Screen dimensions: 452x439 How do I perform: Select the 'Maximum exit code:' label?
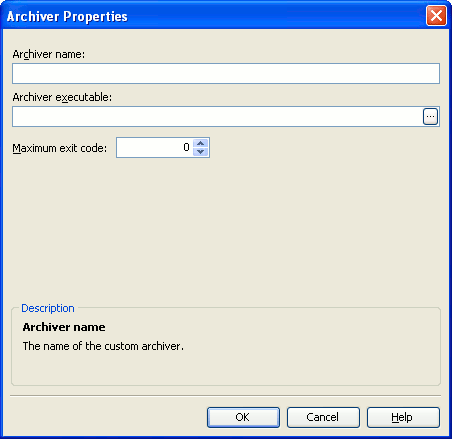pyautogui.click(x=60, y=148)
